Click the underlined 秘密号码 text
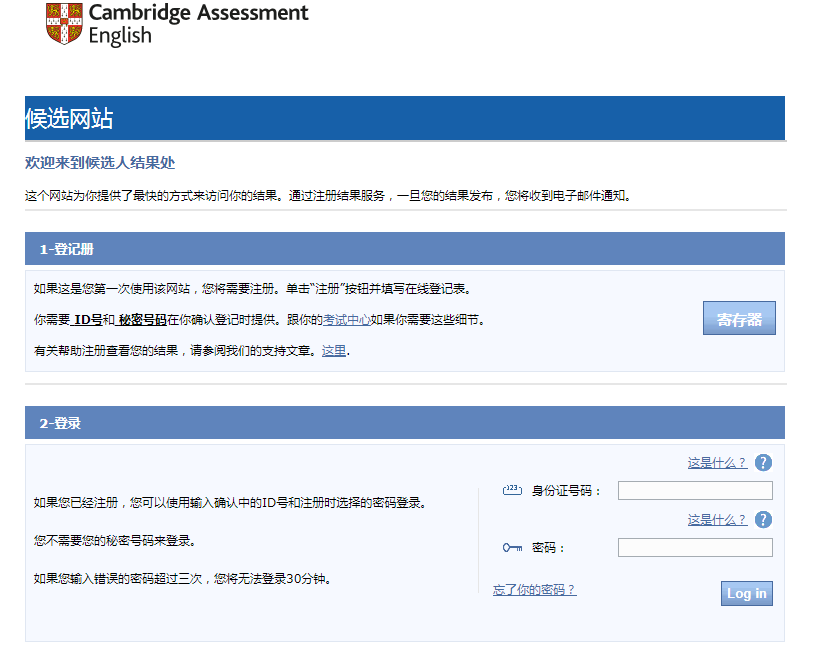The image size is (813, 650). [x=142, y=320]
